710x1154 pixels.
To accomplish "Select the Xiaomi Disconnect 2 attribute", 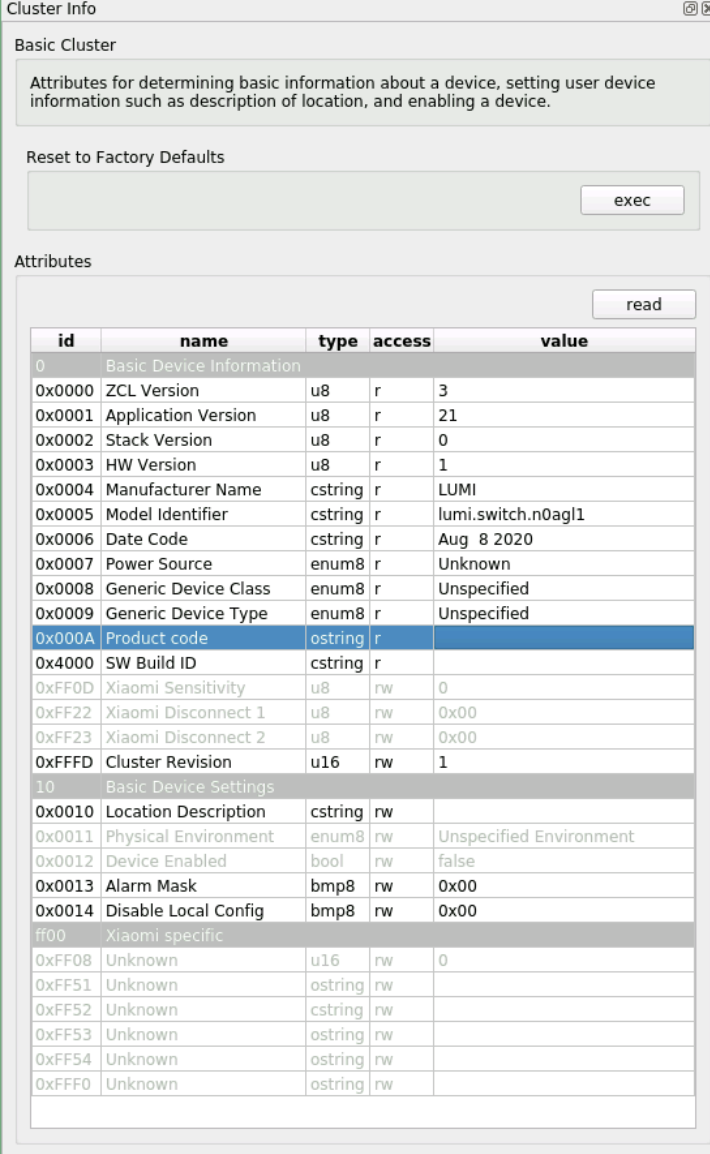I will coord(363,737).
